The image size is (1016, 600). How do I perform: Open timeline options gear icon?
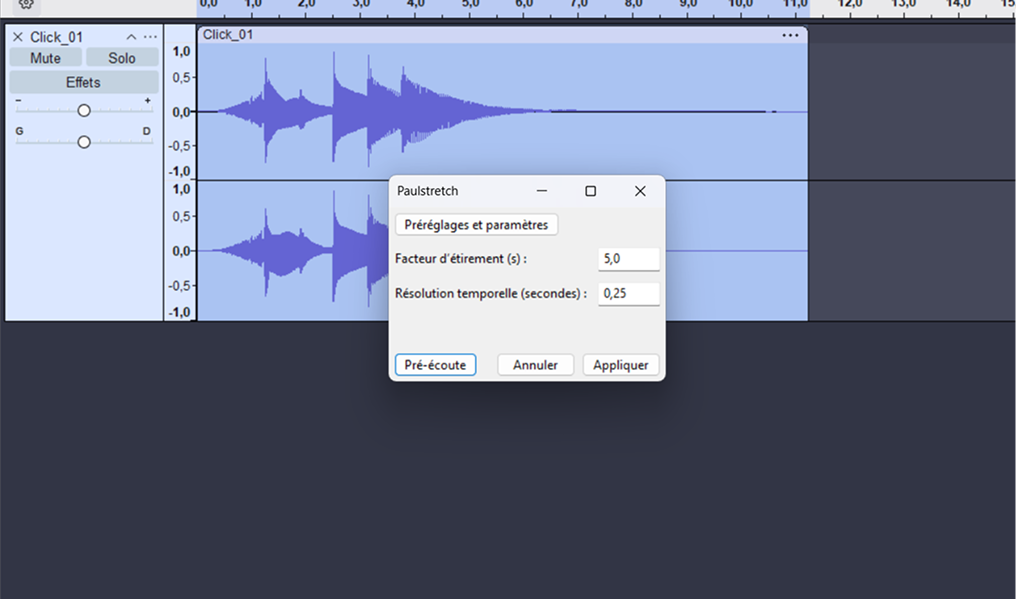[x=26, y=4]
